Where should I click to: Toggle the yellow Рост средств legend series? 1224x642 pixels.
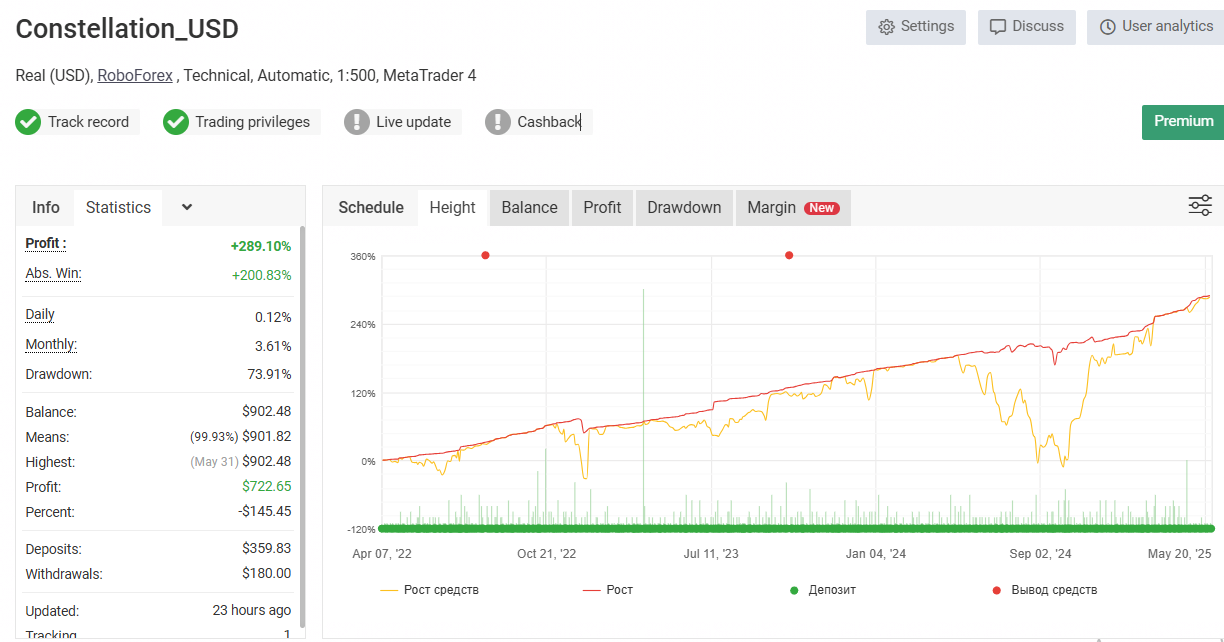(x=430, y=590)
